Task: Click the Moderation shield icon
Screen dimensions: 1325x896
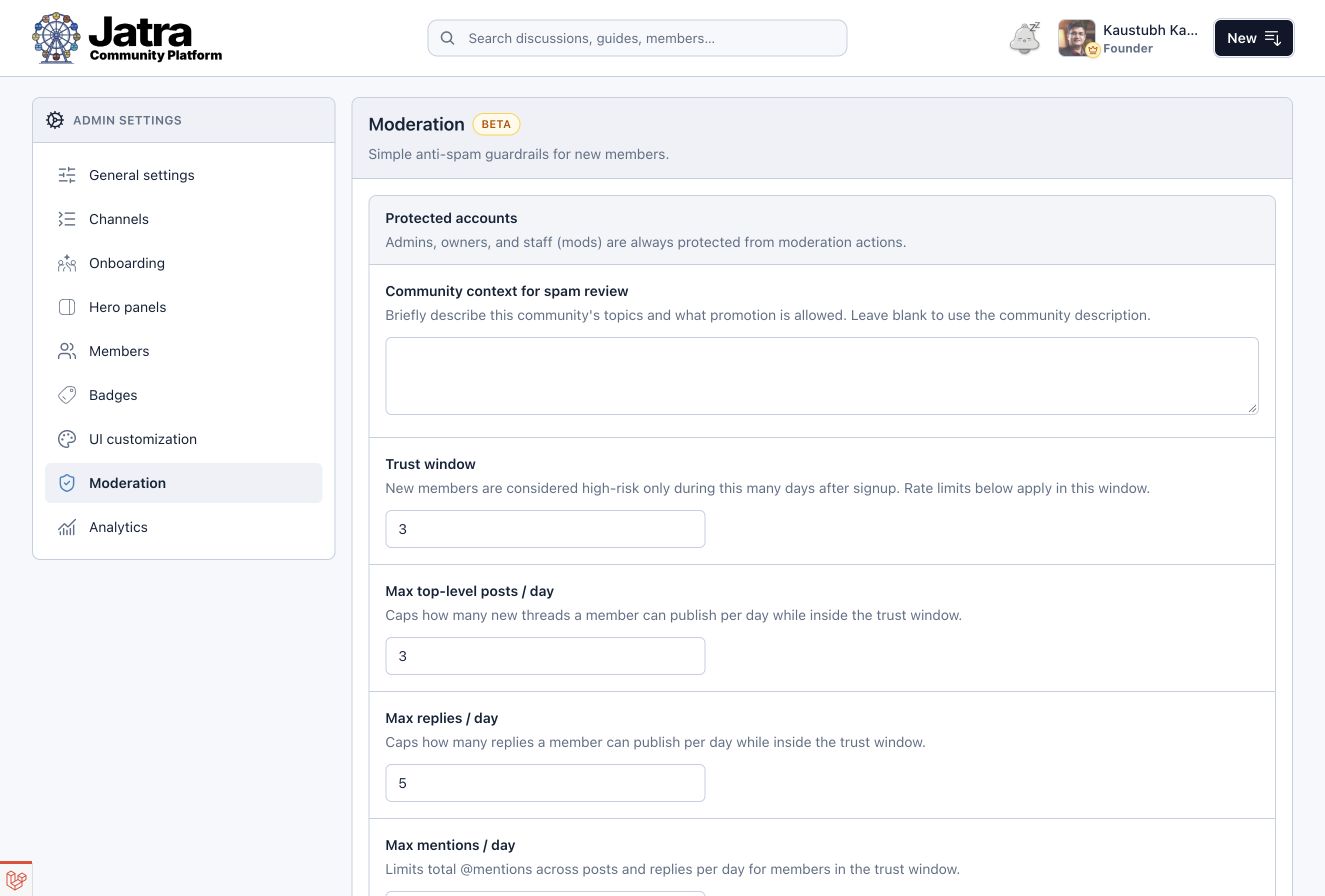Action: (67, 483)
